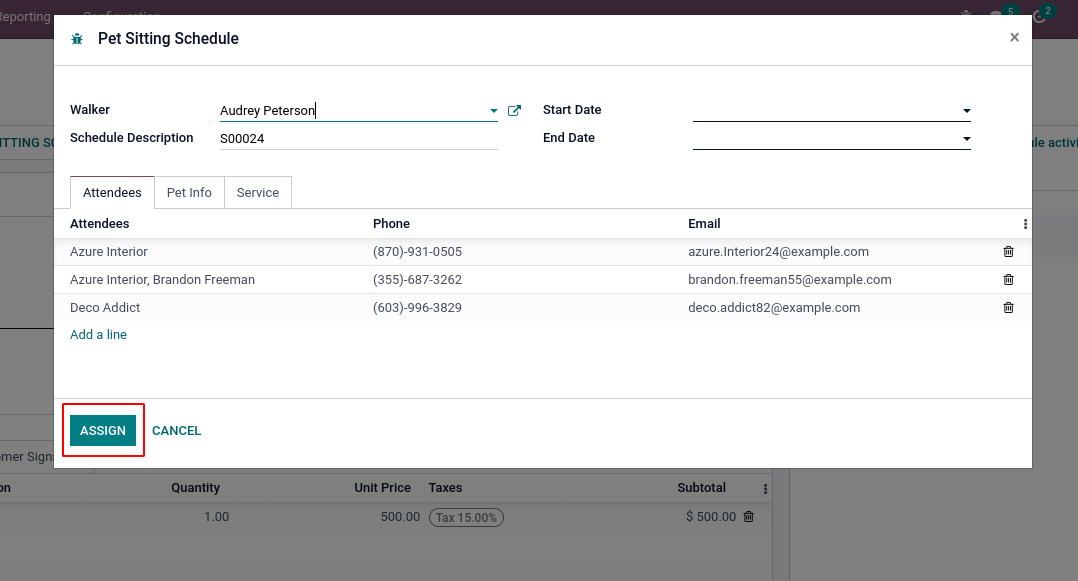Select the Attendees tab

coord(112,193)
